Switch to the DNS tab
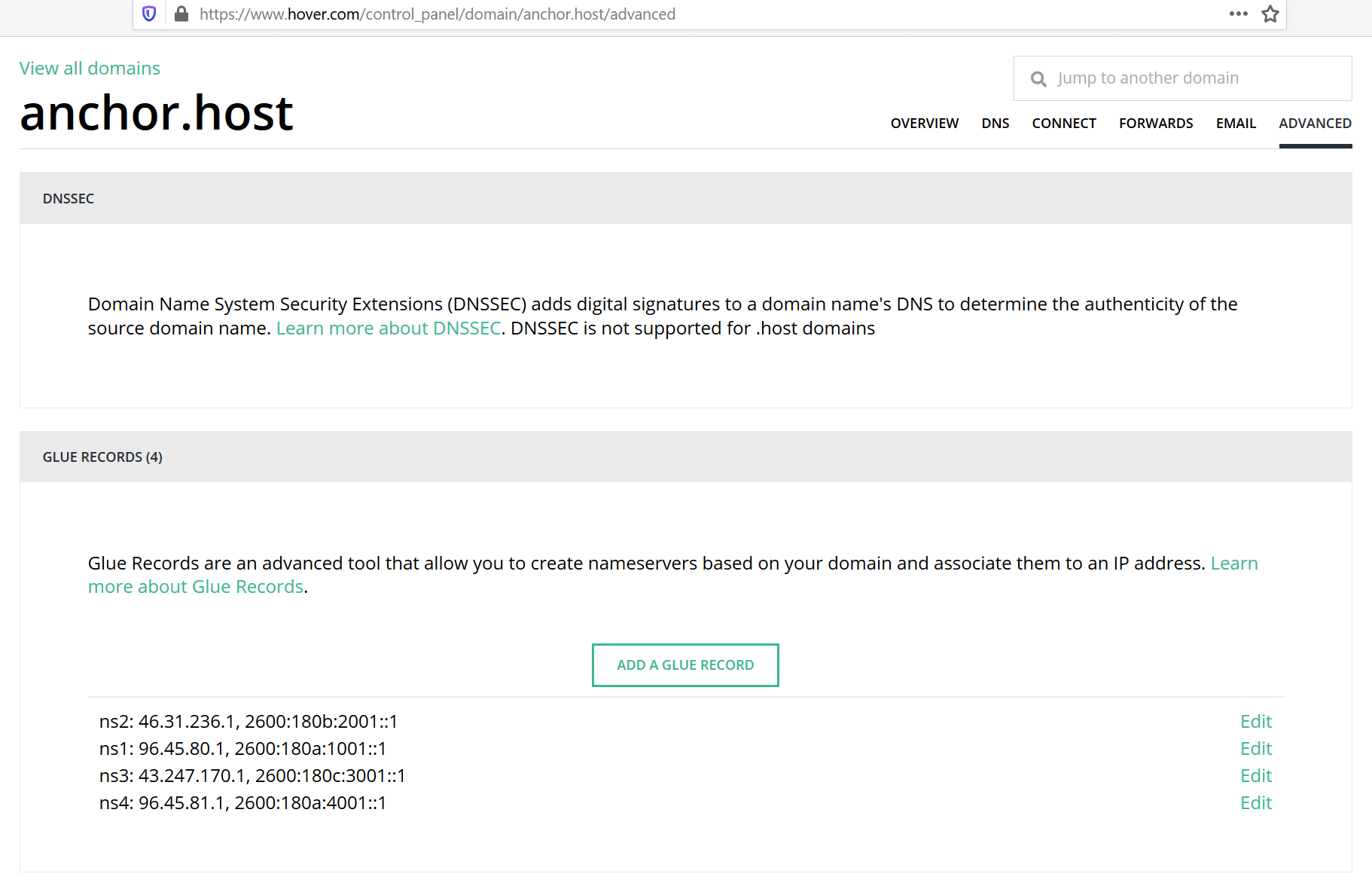This screenshot has height=886, width=1372. pos(995,124)
